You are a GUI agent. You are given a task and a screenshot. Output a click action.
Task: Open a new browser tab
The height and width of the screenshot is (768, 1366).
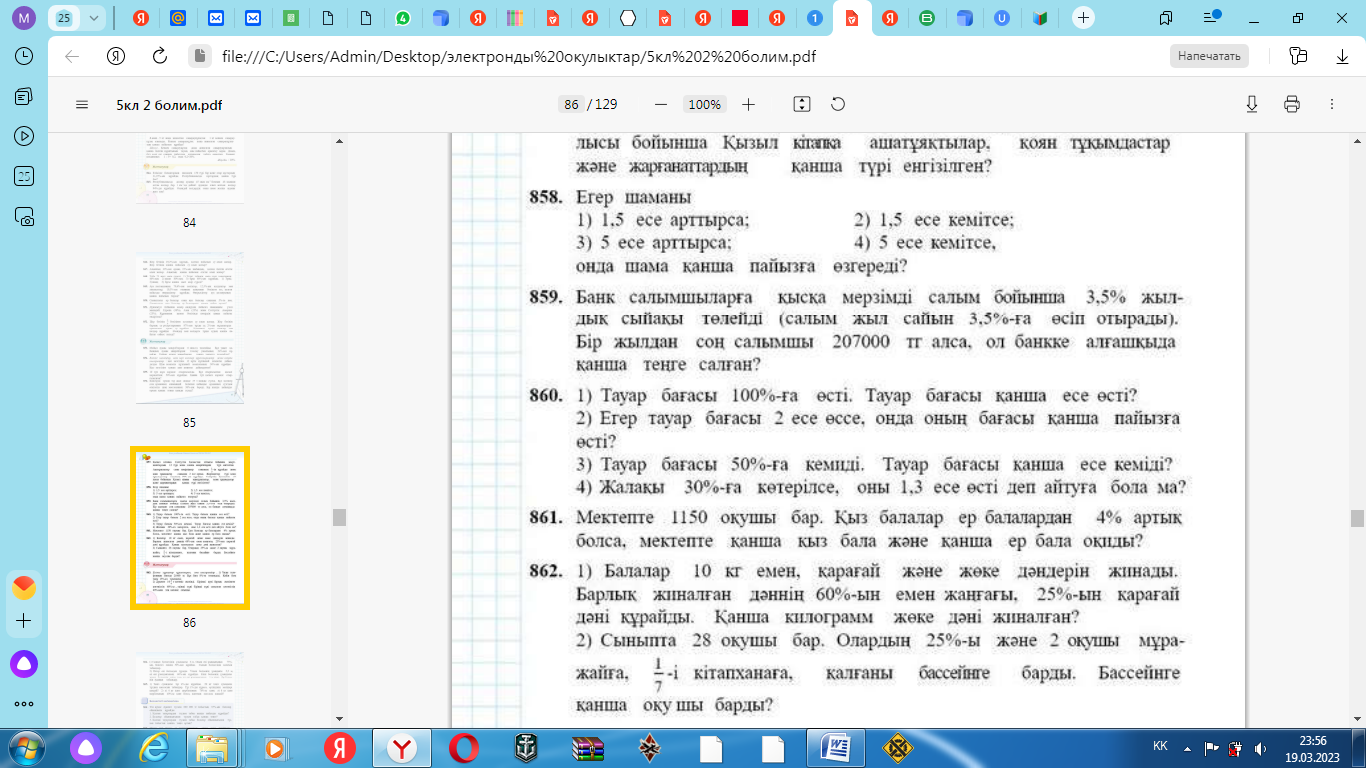coord(1083,18)
